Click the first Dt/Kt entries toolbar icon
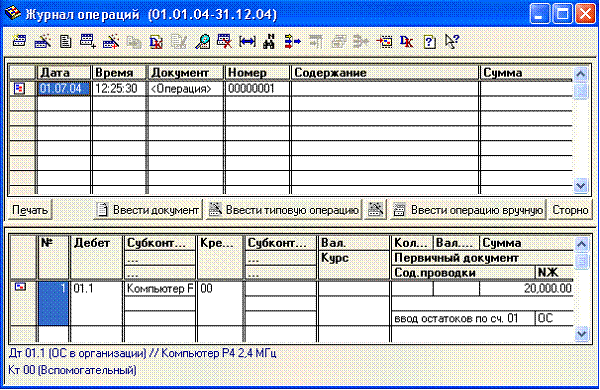Viewport: 600px width, 390px height. [x=156, y=41]
